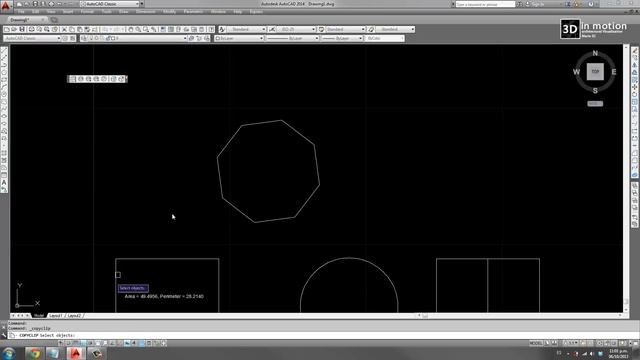640x360 pixels.
Task: Click N on the ViewCube compass
Action: 595,53
